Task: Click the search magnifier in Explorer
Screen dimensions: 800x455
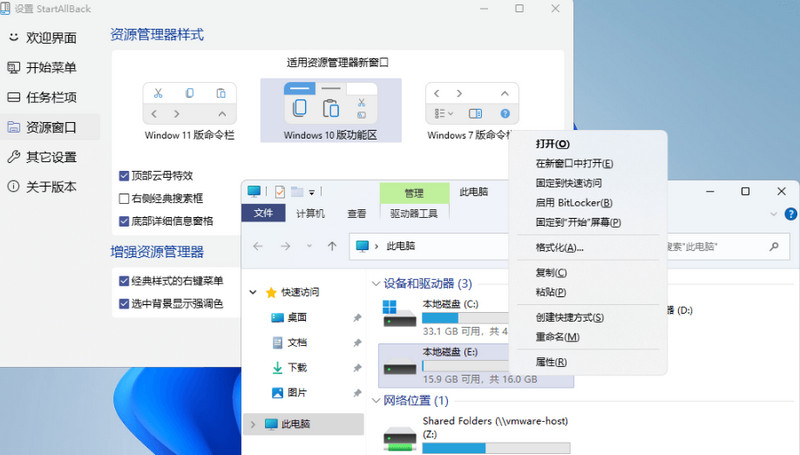Action: (x=774, y=246)
